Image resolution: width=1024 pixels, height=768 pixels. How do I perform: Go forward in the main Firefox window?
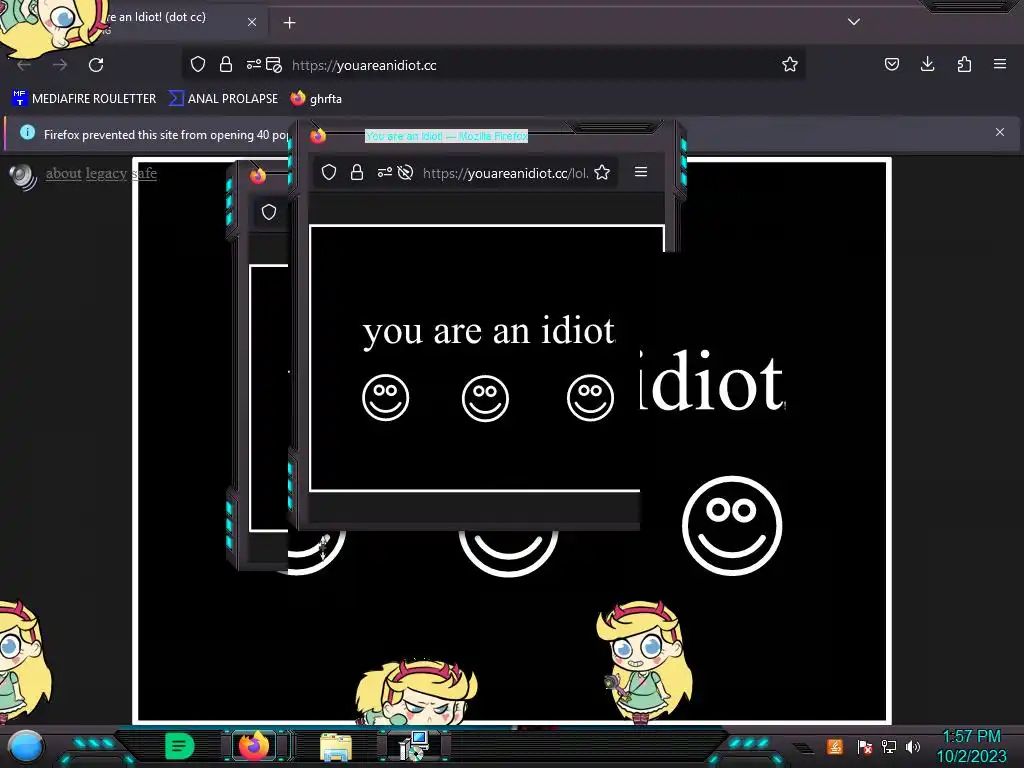[60, 65]
